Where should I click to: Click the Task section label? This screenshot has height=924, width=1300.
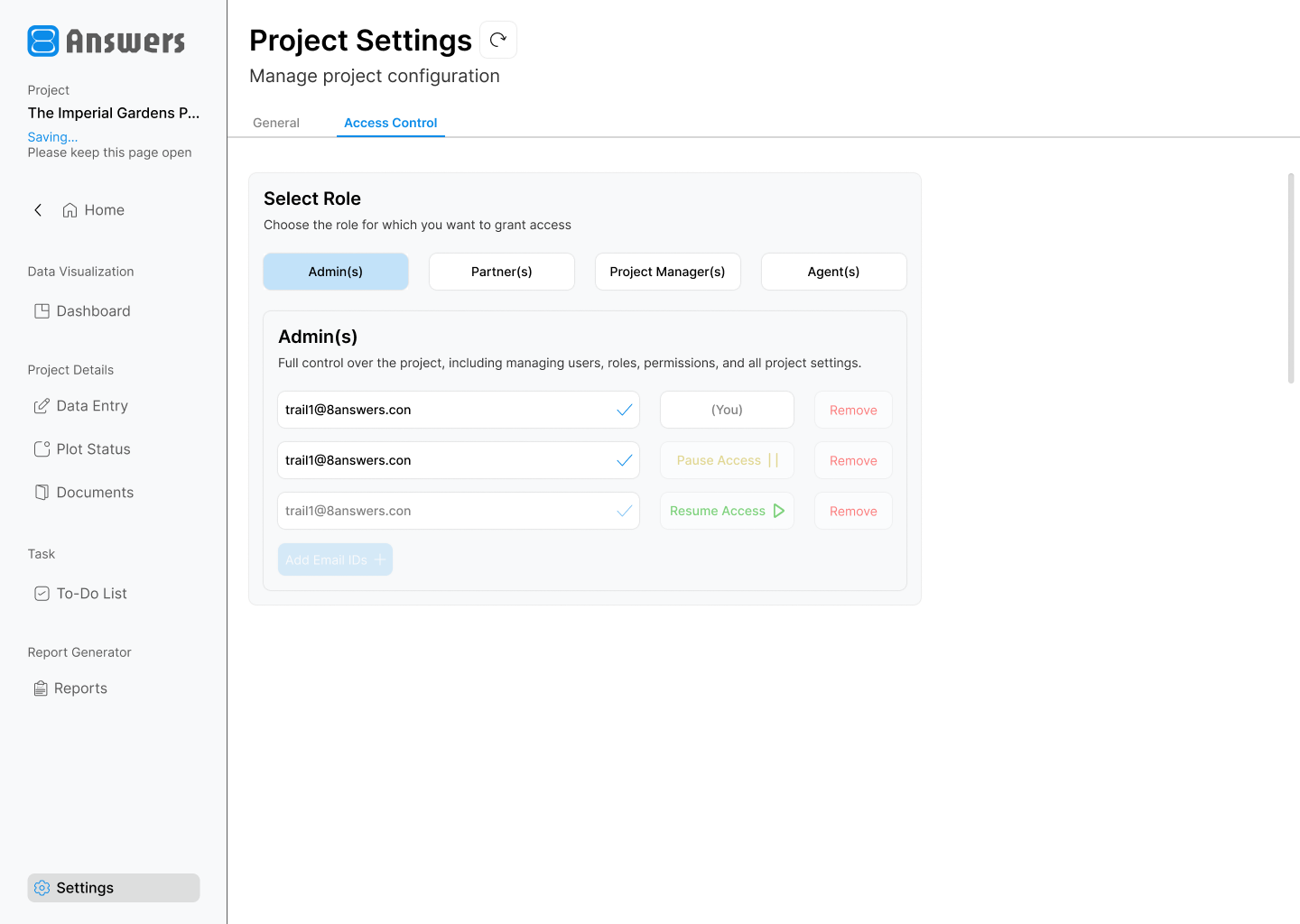42,554
